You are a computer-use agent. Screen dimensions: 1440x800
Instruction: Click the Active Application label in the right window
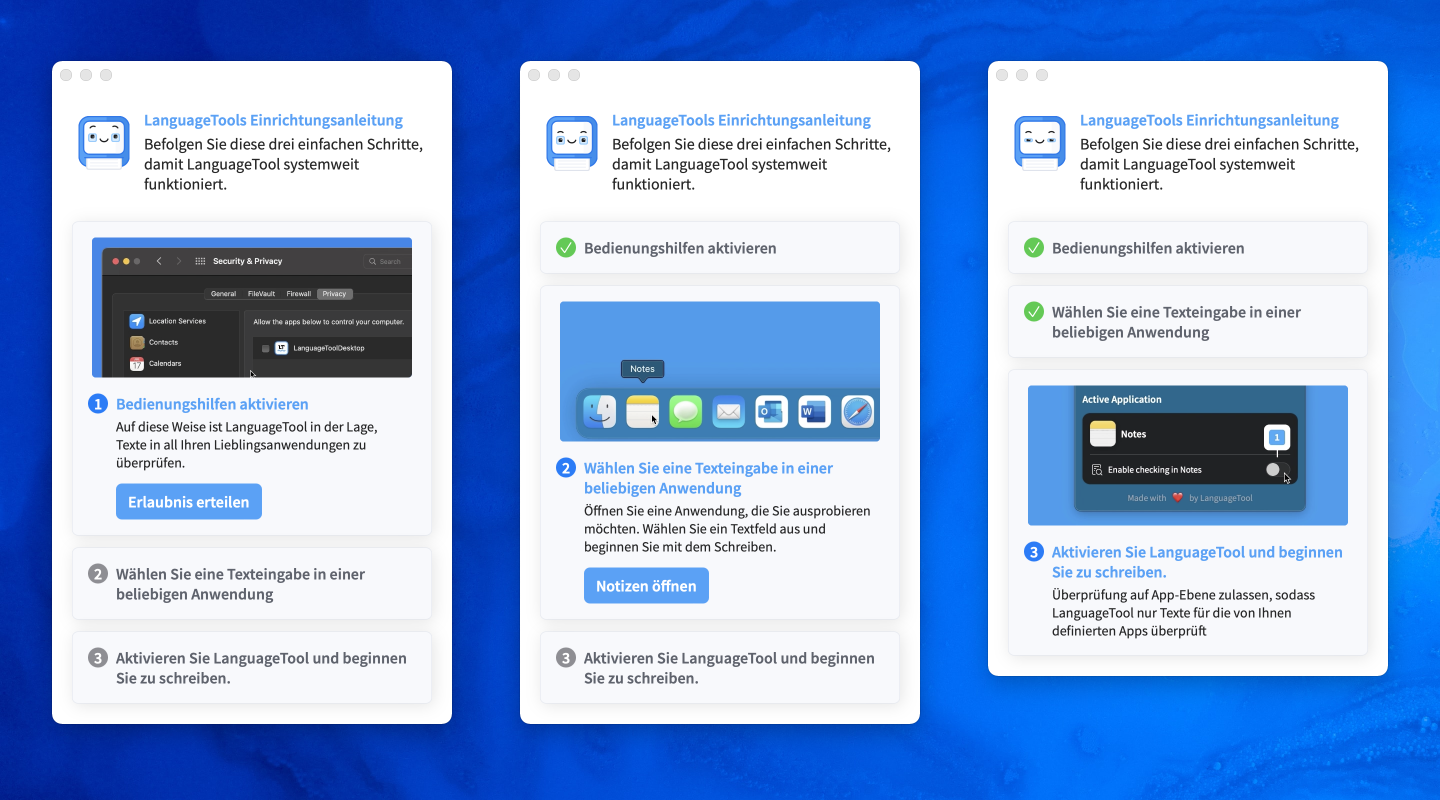1122,399
